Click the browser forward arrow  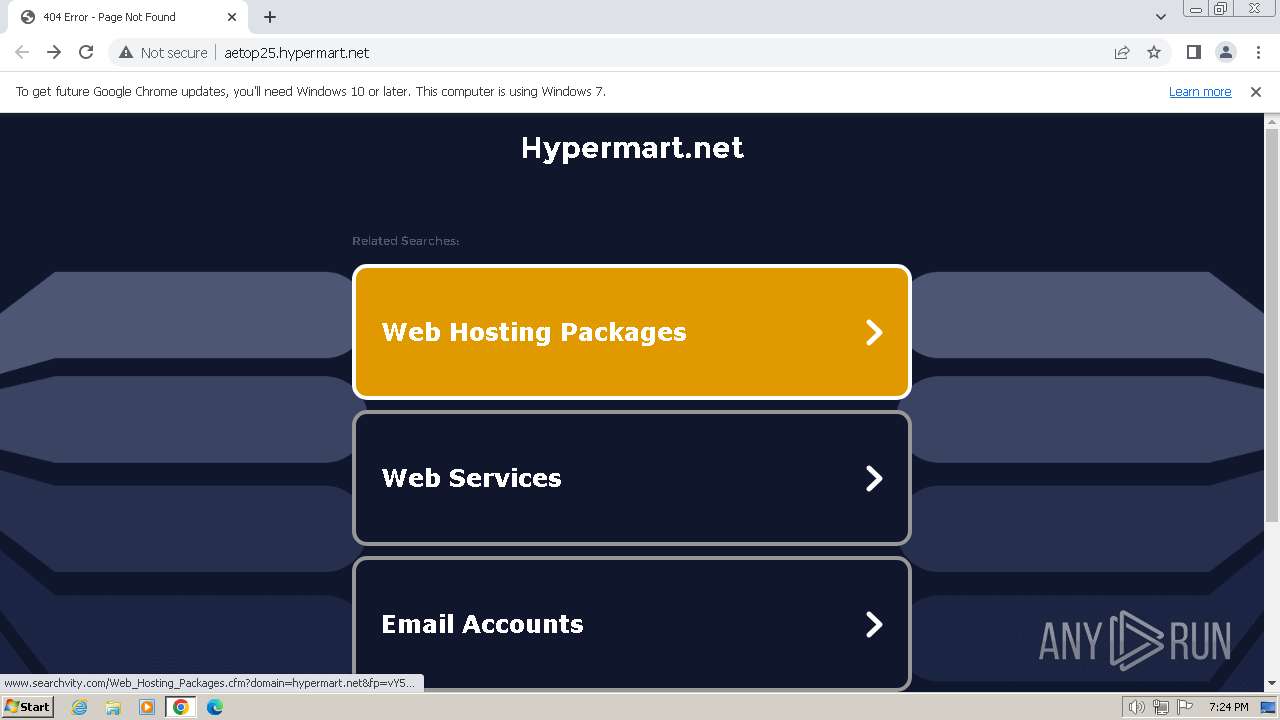click(54, 53)
